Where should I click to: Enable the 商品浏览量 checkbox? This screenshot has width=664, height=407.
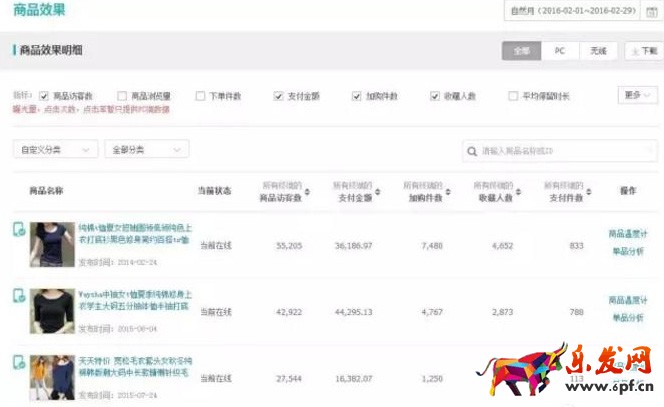tap(122, 96)
